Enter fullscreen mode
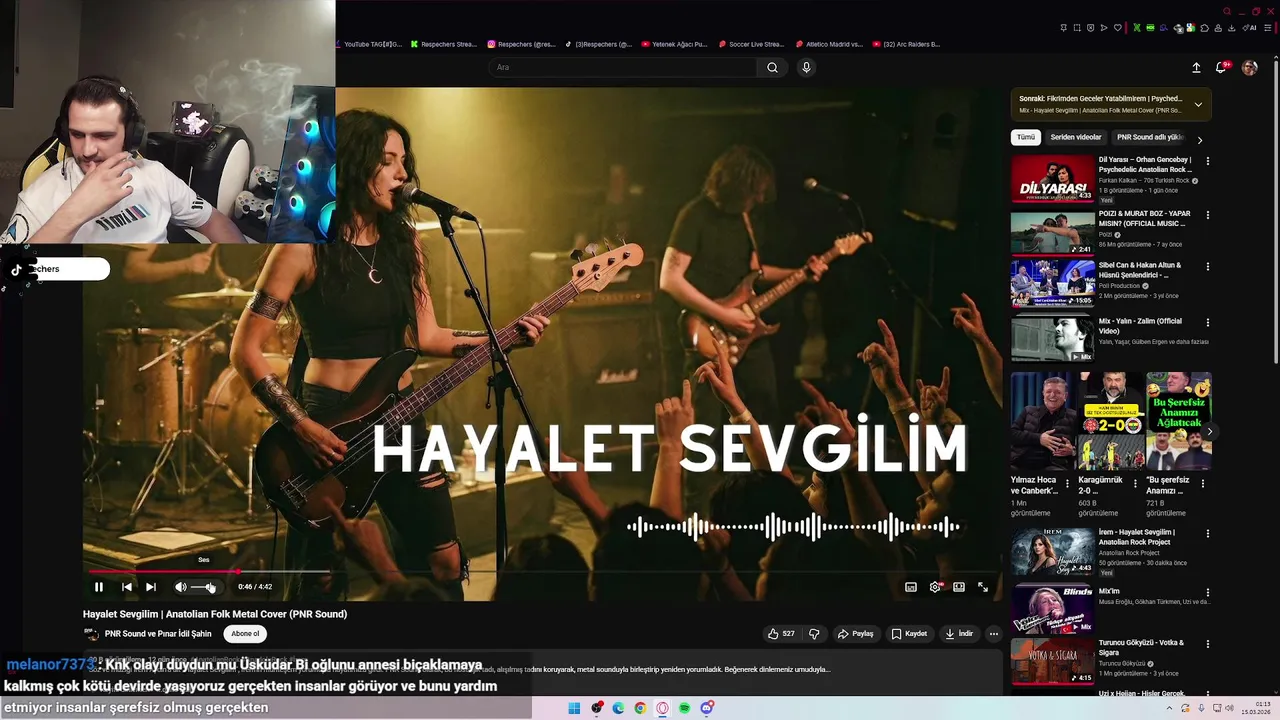The width and height of the screenshot is (1280, 720). click(x=983, y=587)
